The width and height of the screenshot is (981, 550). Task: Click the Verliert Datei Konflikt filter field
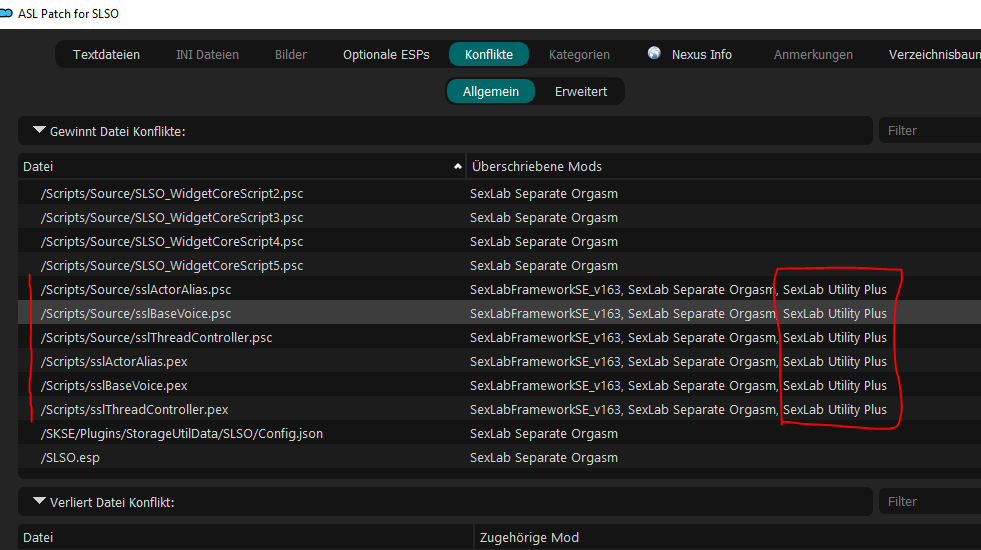(x=930, y=501)
